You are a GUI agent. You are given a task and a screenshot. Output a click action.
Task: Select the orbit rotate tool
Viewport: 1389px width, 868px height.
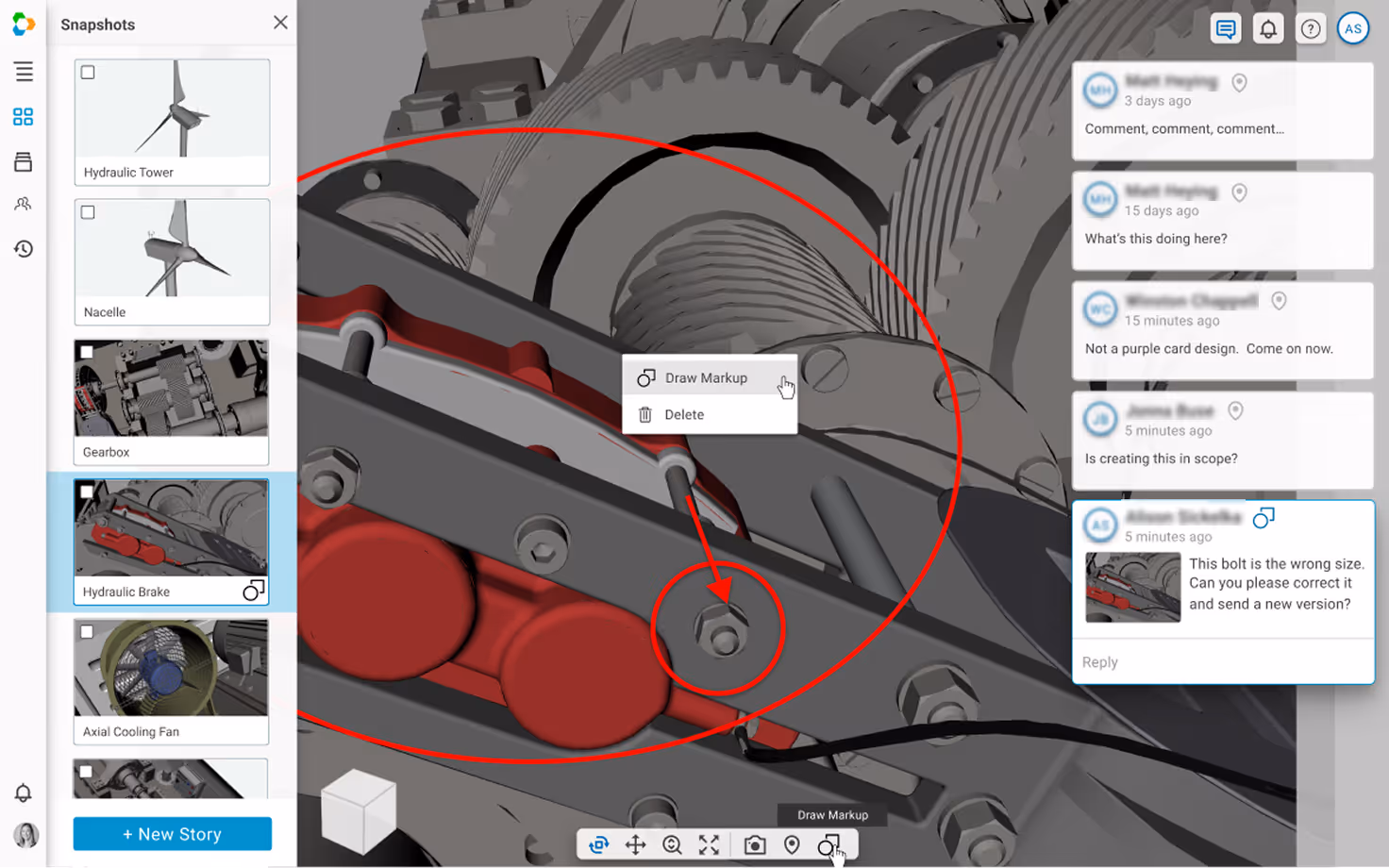598,845
